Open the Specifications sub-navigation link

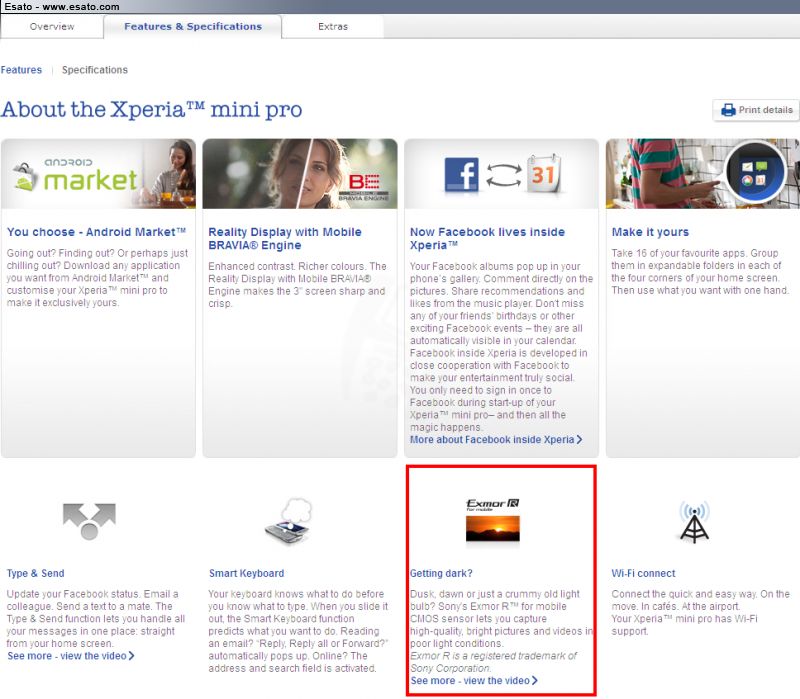point(95,70)
